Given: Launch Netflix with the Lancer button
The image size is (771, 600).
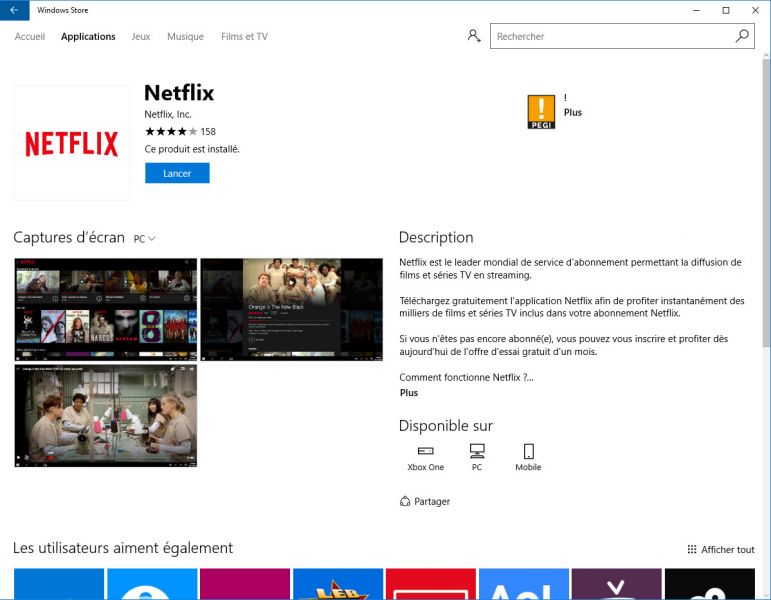Looking at the screenshot, I should click(177, 173).
